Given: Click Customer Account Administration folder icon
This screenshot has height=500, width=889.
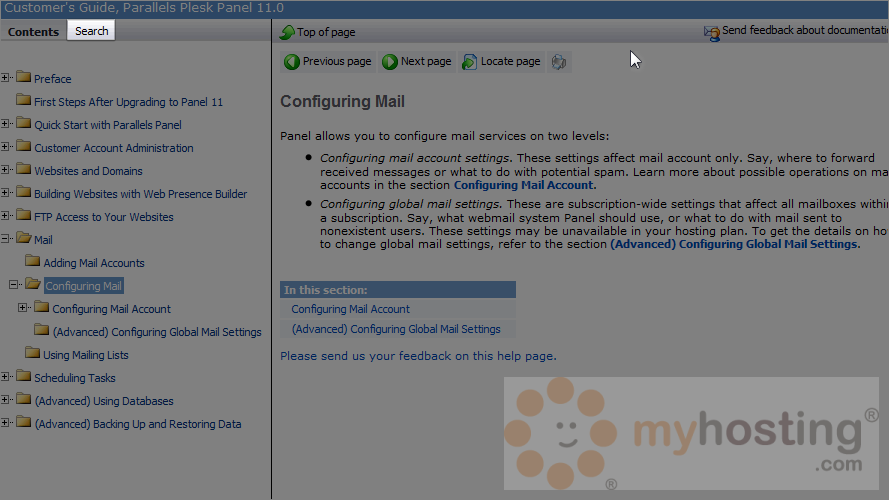Looking at the screenshot, I should (x=23, y=146).
